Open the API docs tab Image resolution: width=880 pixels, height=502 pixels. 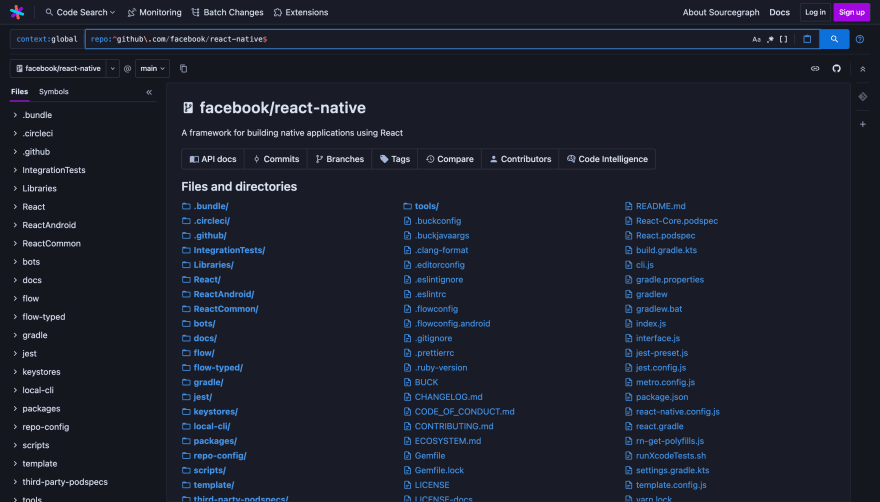pyautogui.click(x=213, y=159)
